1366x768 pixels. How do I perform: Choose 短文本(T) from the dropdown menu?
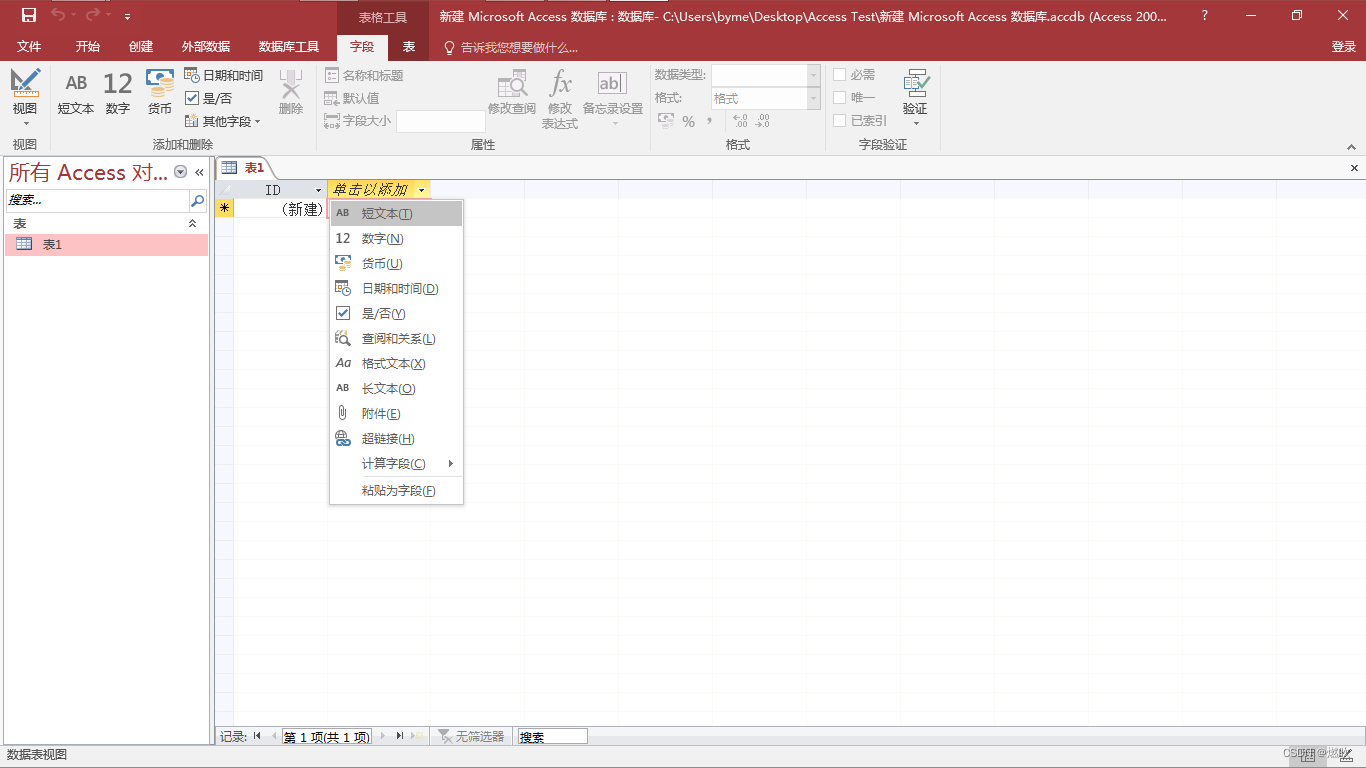tap(397, 214)
